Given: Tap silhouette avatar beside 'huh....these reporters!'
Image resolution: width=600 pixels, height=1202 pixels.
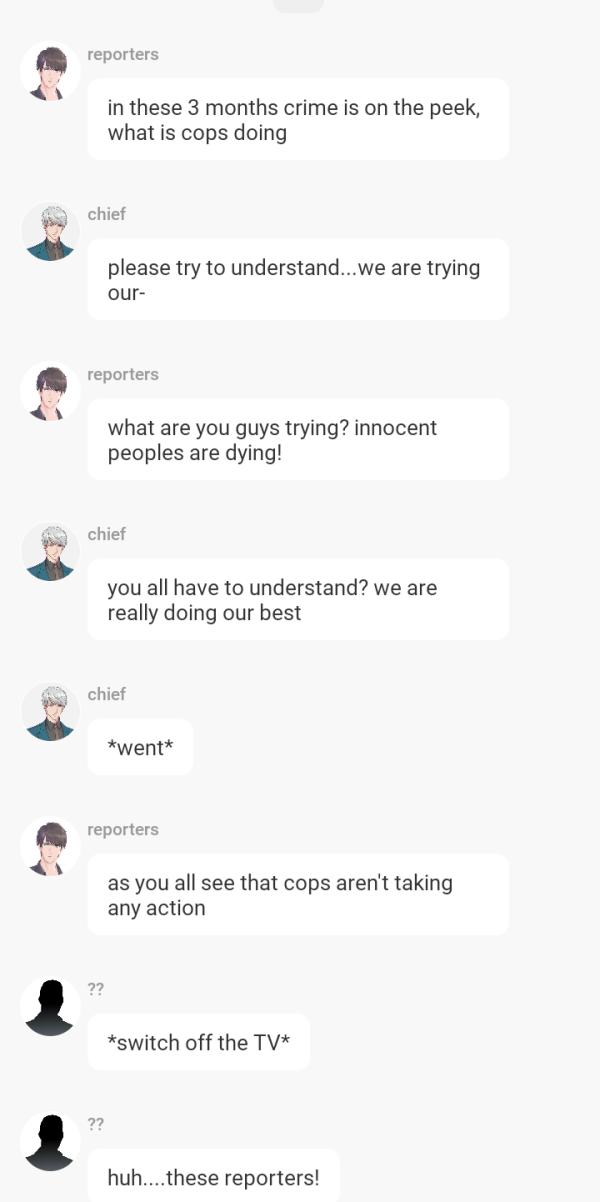Looking at the screenshot, I should (x=50, y=1141).
